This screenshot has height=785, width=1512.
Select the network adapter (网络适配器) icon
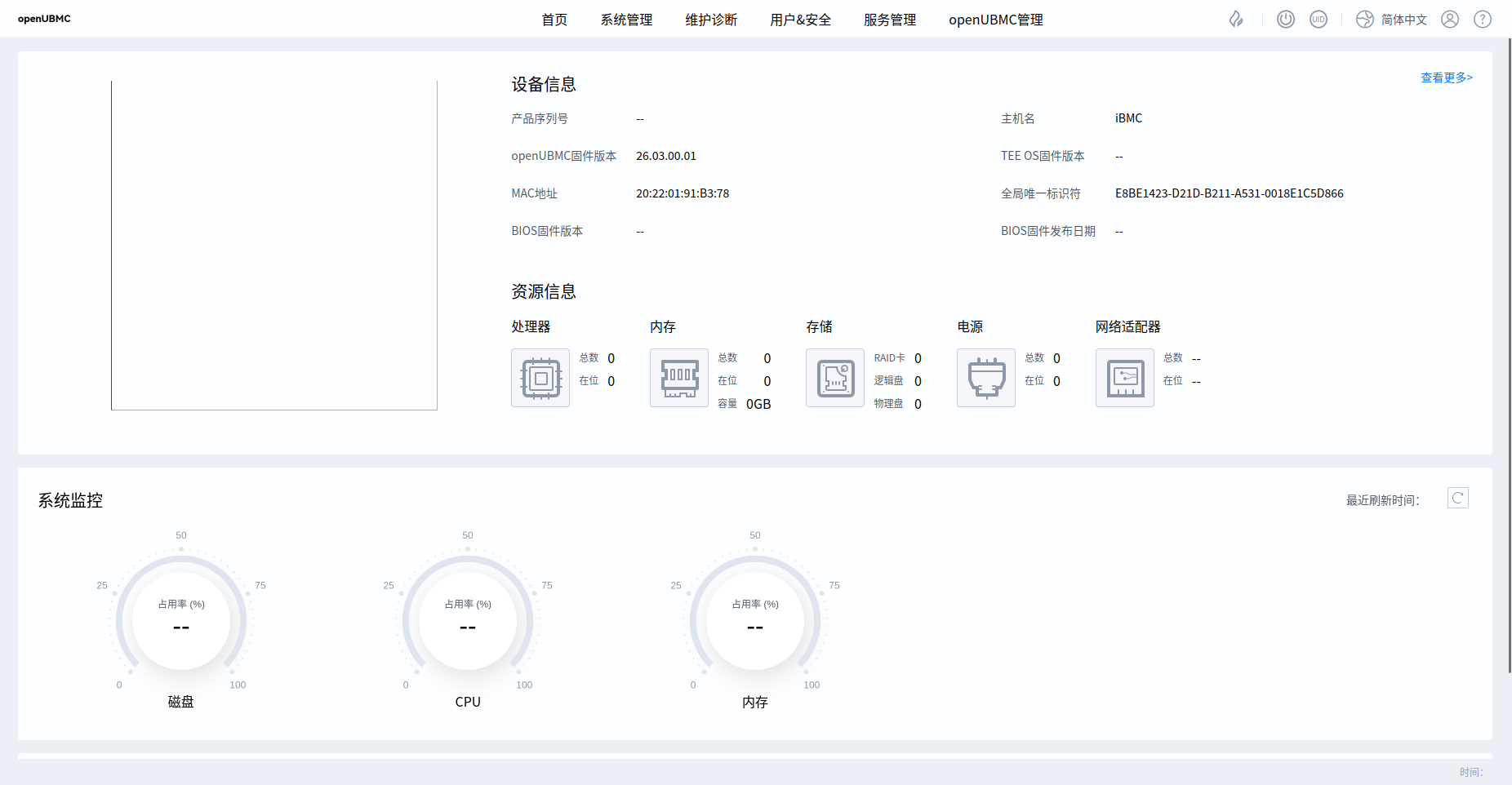coord(1125,378)
